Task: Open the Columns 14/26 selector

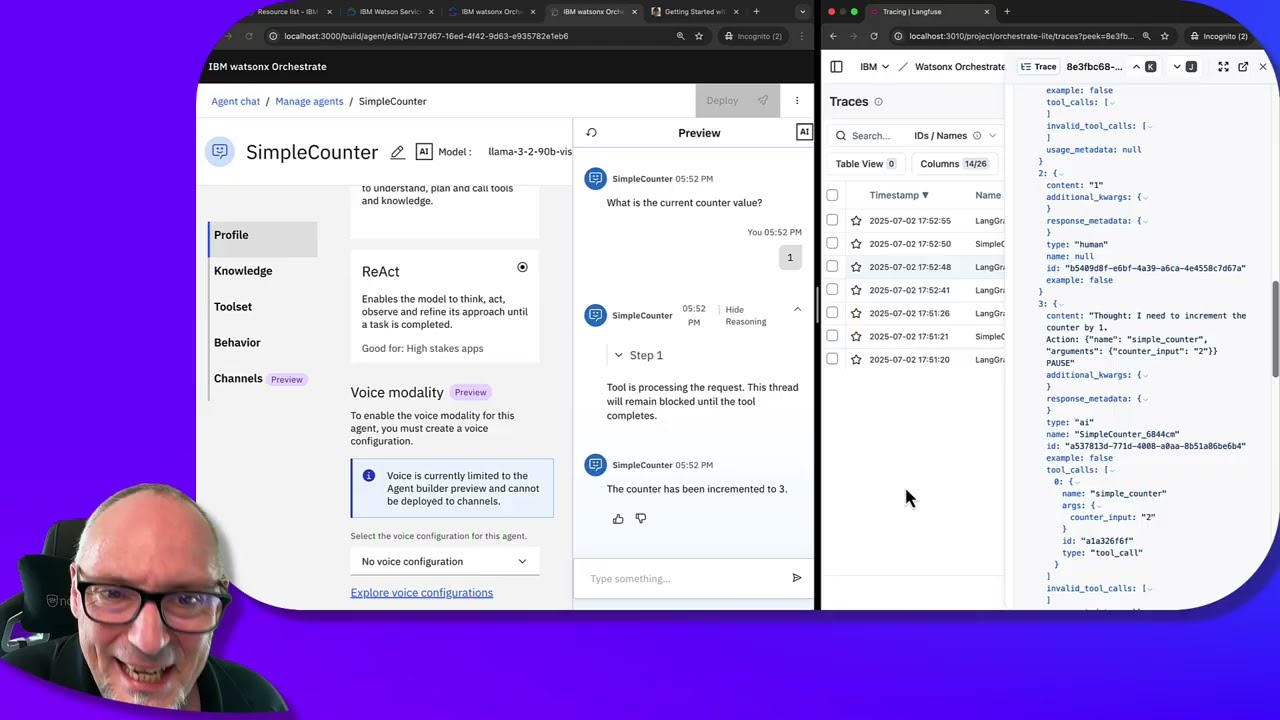Action: click(x=953, y=164)
